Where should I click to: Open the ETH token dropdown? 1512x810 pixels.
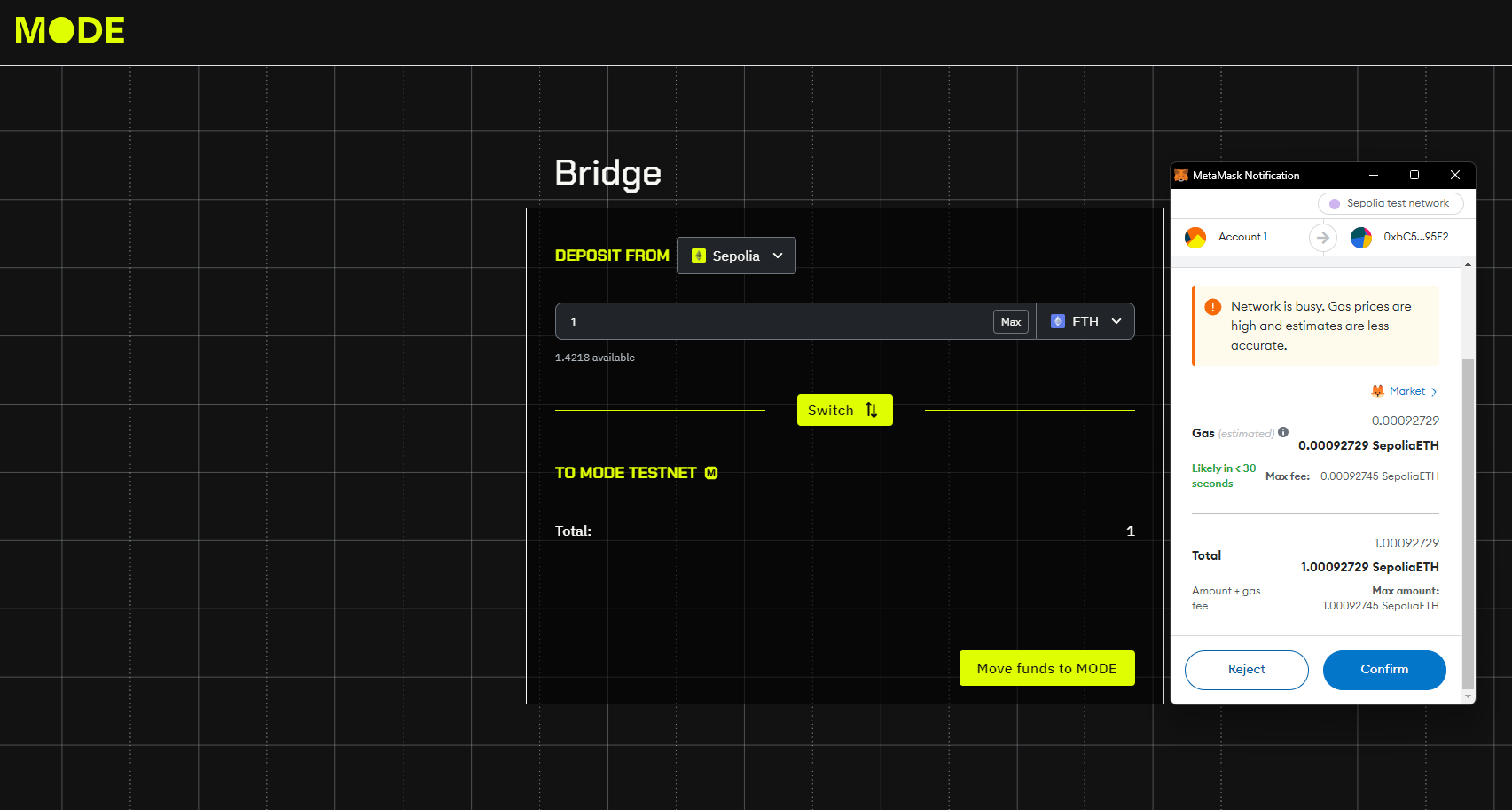(x=1085, y=321)
